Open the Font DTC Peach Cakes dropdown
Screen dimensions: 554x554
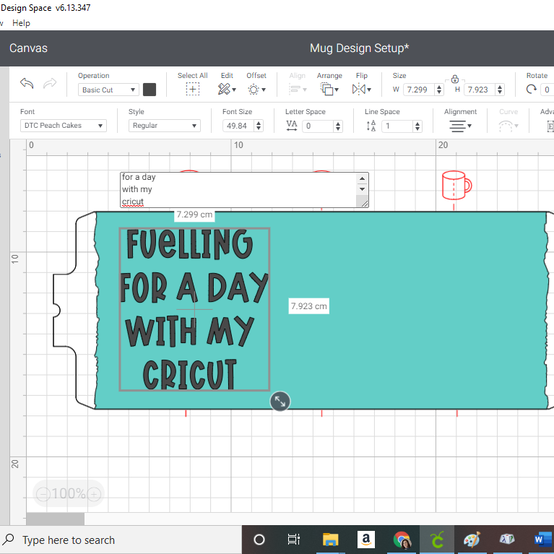tap(63, 125)
